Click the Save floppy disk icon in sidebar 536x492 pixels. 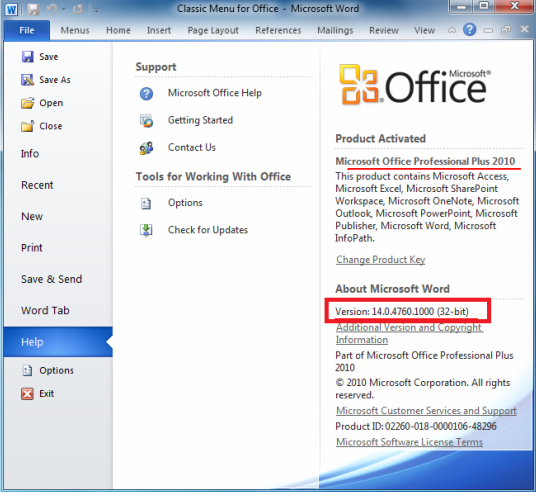pyautogui.click(x=28, y=57)
